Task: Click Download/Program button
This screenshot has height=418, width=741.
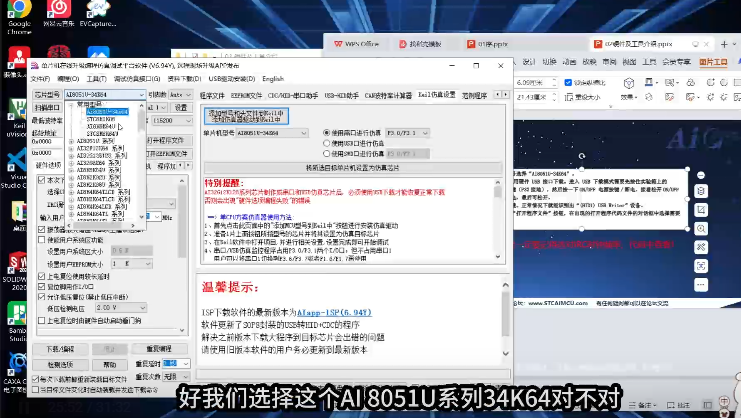Action: (x=60, y=349)
